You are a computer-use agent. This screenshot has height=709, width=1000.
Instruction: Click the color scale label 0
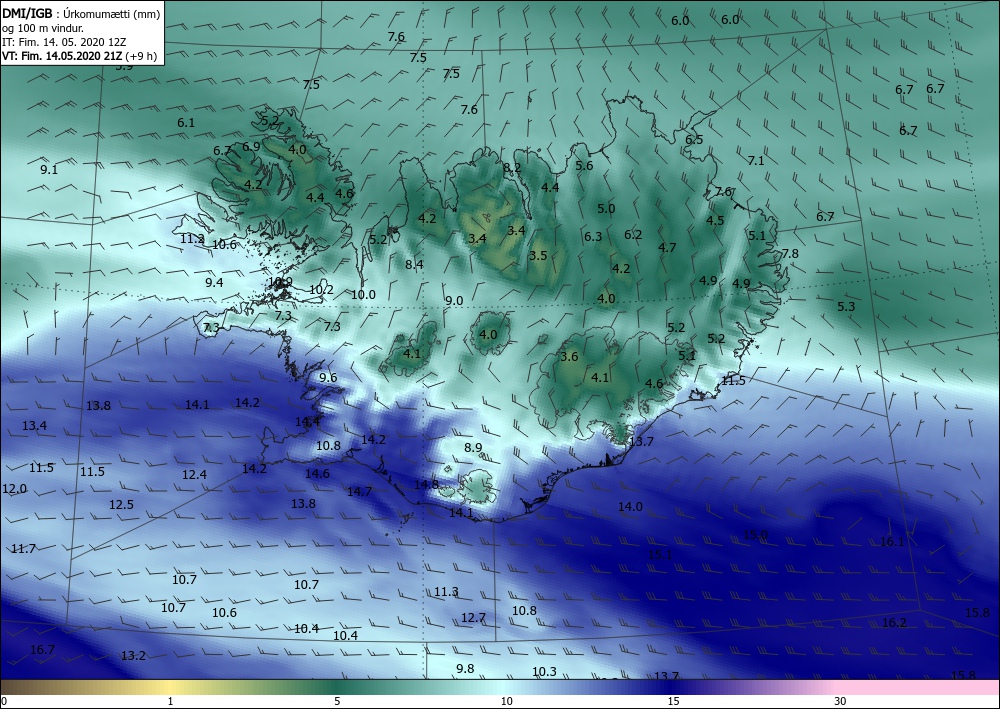click(x=4, y=701)
